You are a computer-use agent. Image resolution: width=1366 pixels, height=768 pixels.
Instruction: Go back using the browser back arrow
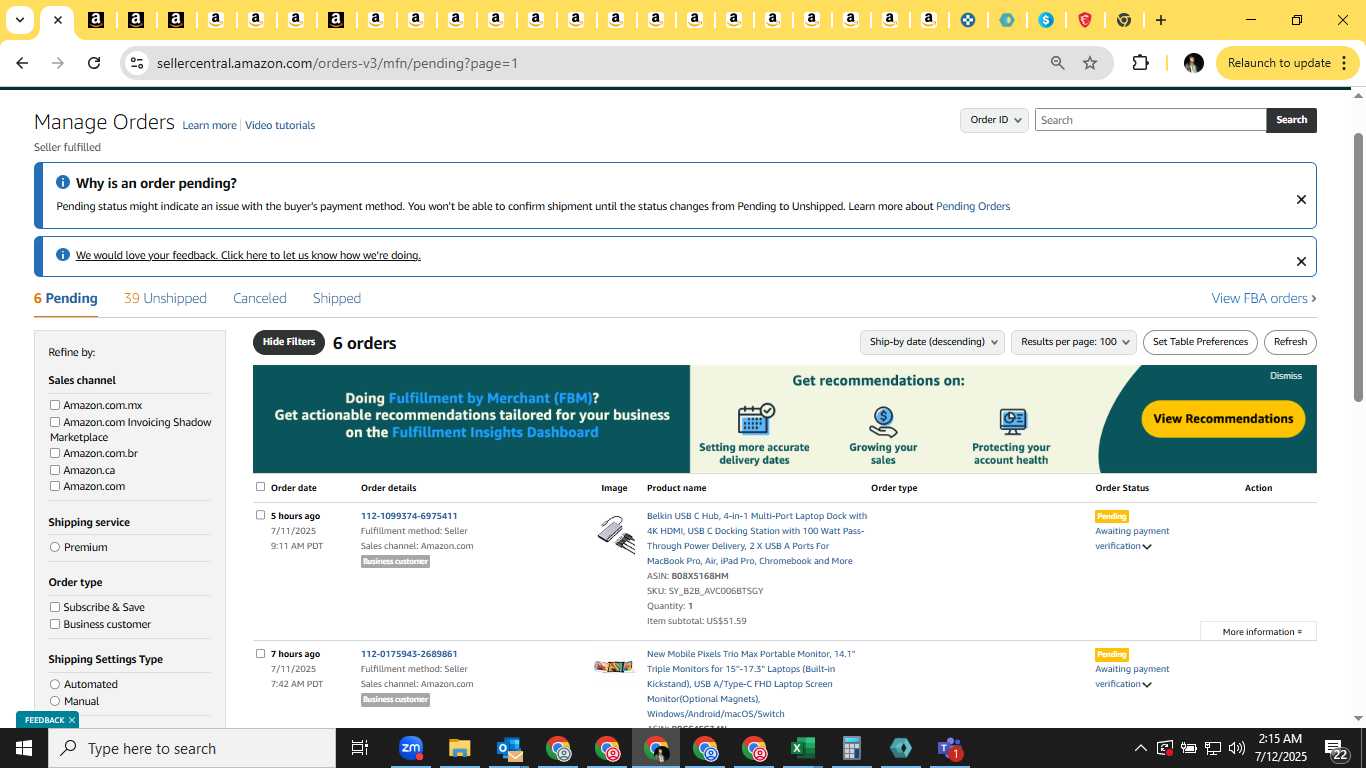[22, 63]
